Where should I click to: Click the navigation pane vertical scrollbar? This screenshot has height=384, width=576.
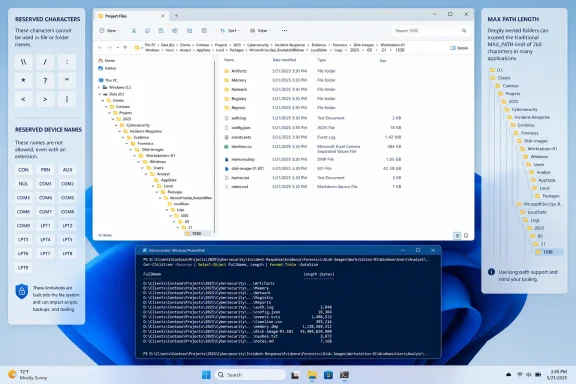(215, 147)
